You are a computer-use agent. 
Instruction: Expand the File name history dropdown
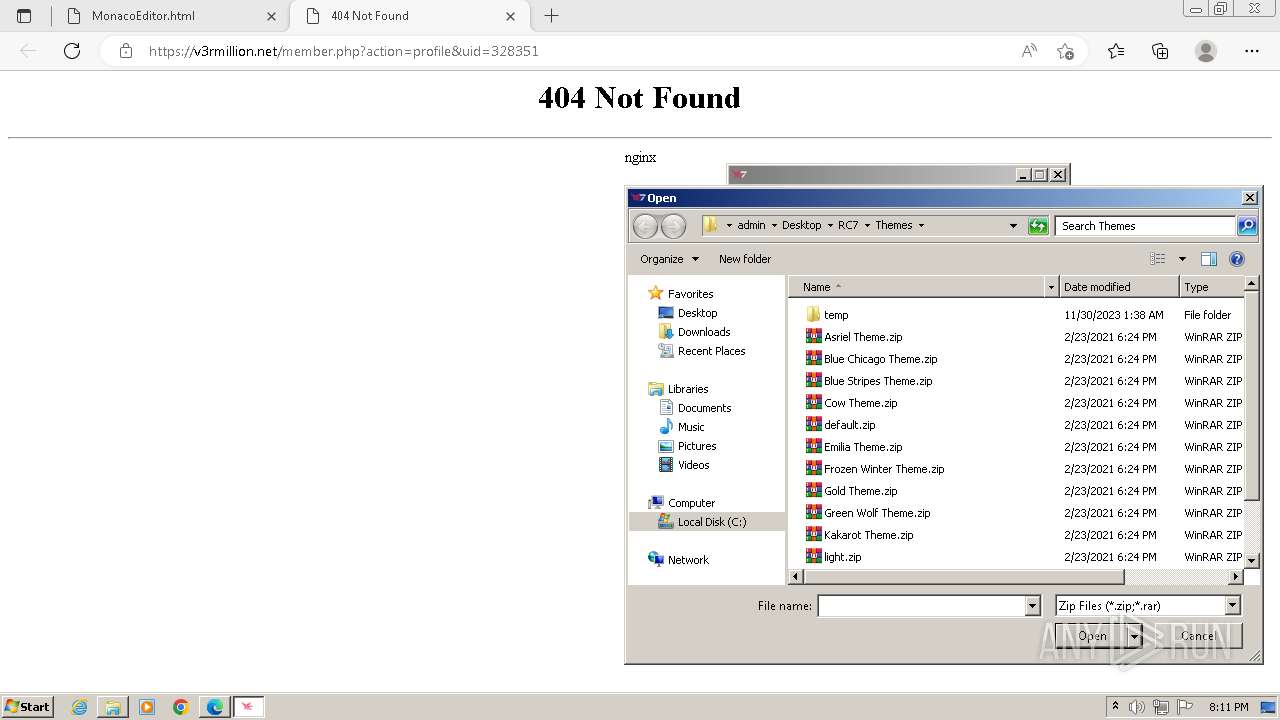point(1032,606)
